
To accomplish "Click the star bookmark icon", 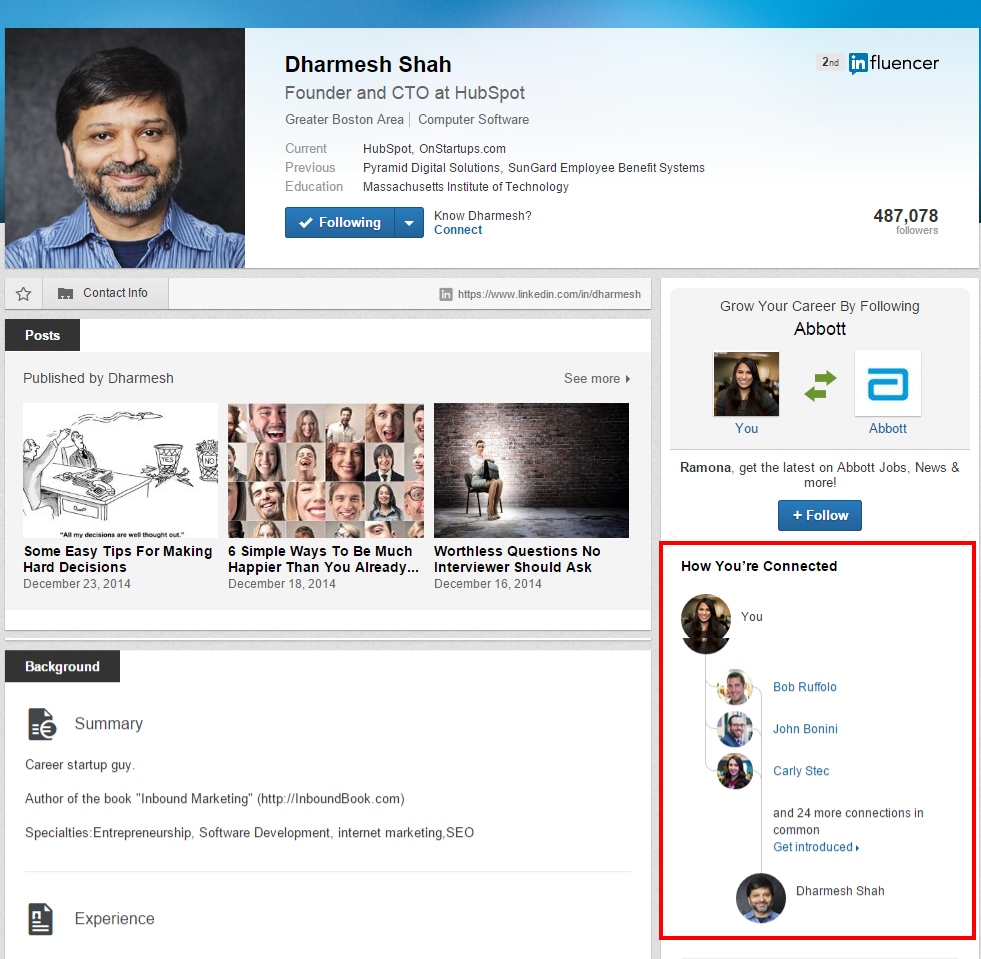I will (x=24, y=294).
